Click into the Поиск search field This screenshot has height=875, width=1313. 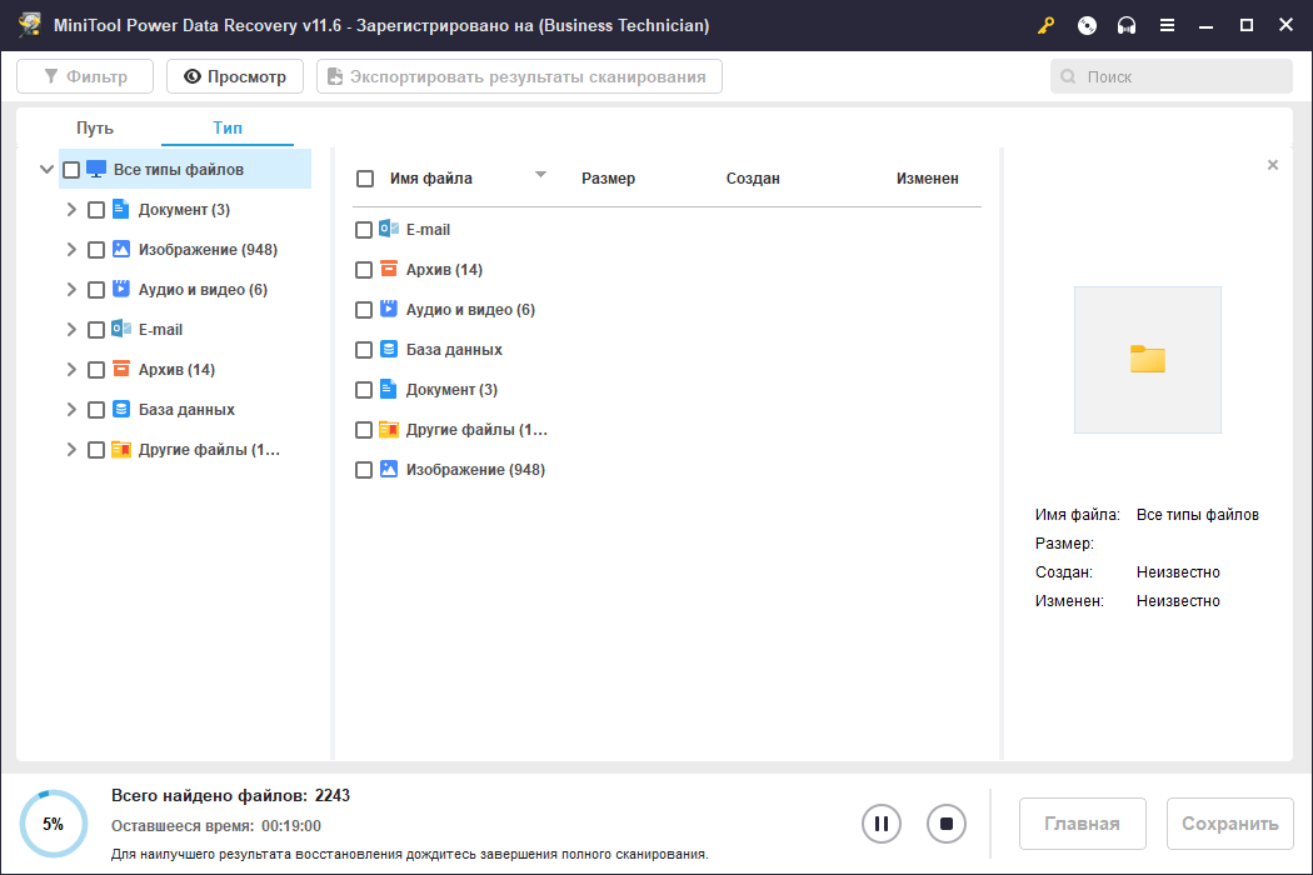tap(1171, 77)
